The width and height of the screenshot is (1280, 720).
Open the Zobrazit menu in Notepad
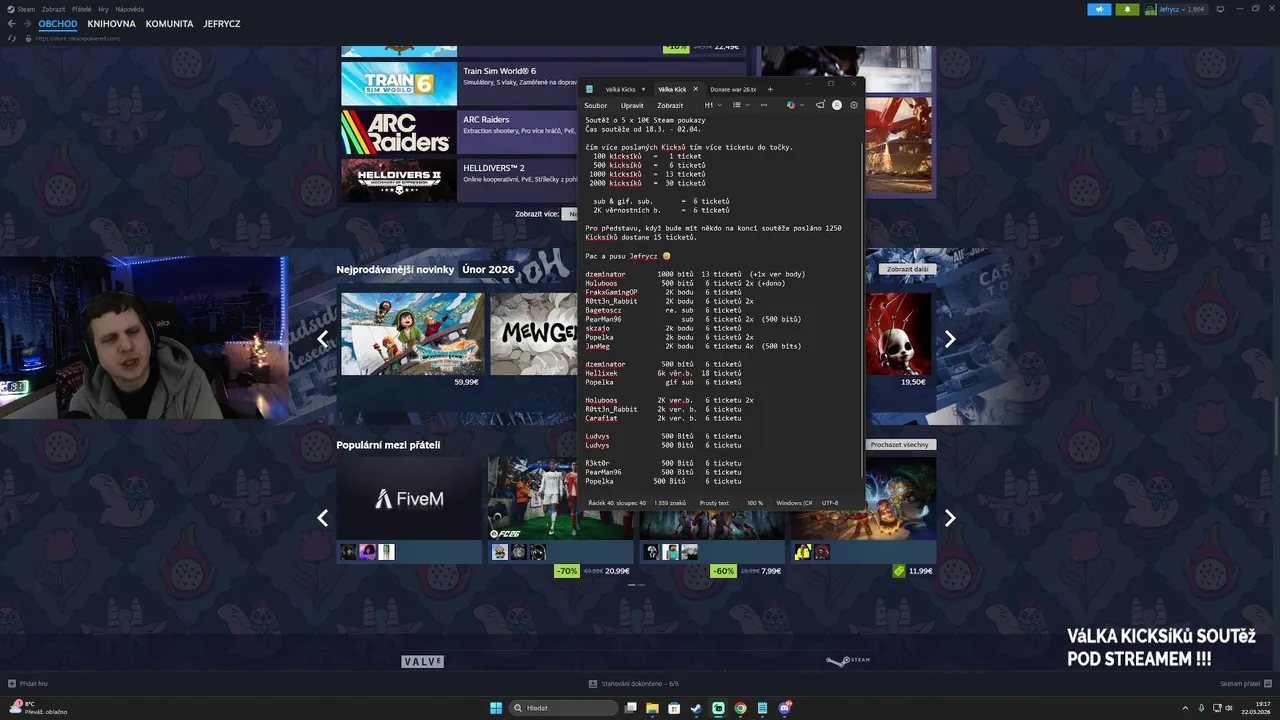(670, 105)
